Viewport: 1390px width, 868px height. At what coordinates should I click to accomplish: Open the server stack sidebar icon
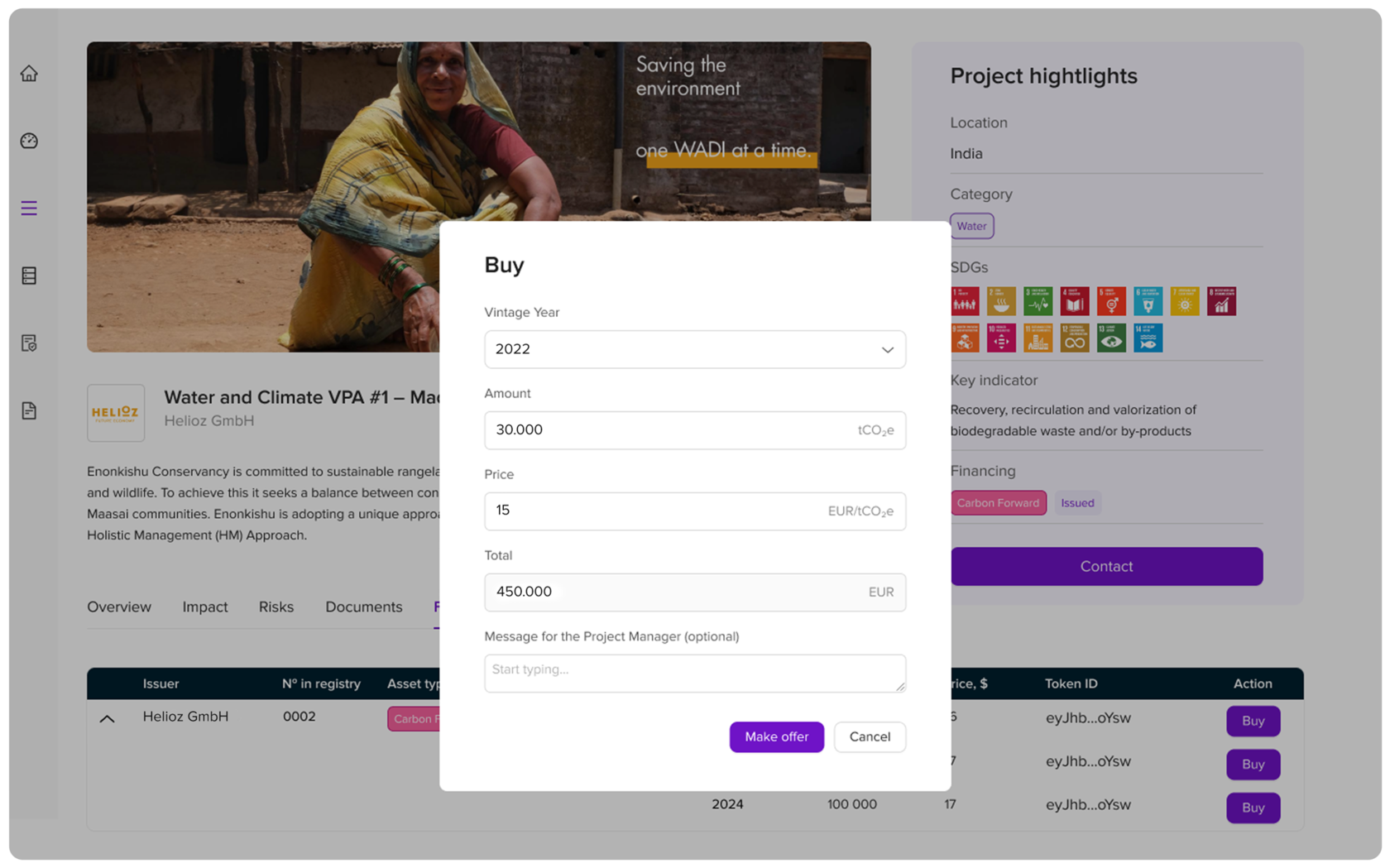click(x=29, y=276)
